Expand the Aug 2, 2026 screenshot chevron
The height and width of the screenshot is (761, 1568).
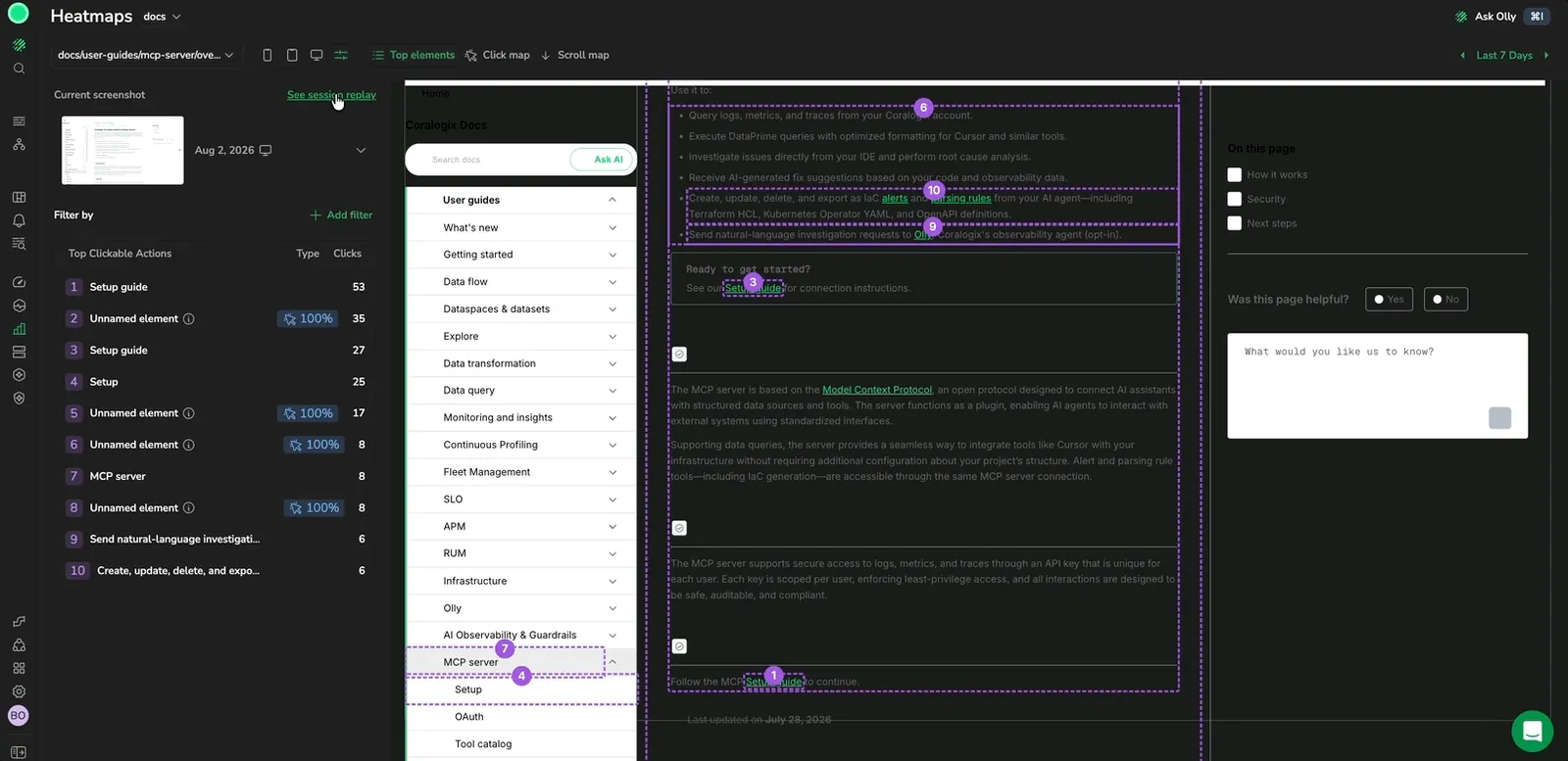tap(361, 150)
